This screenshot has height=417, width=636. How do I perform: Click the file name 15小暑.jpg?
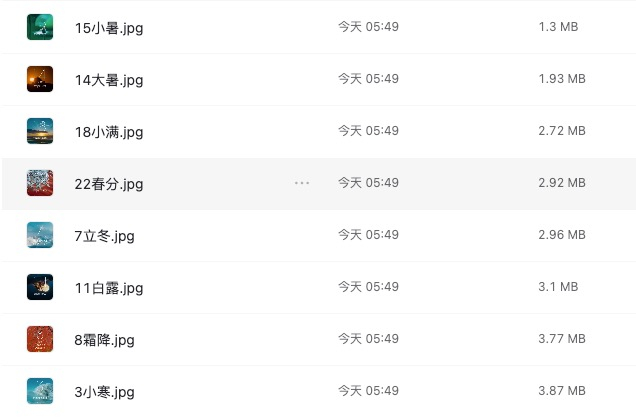pos(109,28)
